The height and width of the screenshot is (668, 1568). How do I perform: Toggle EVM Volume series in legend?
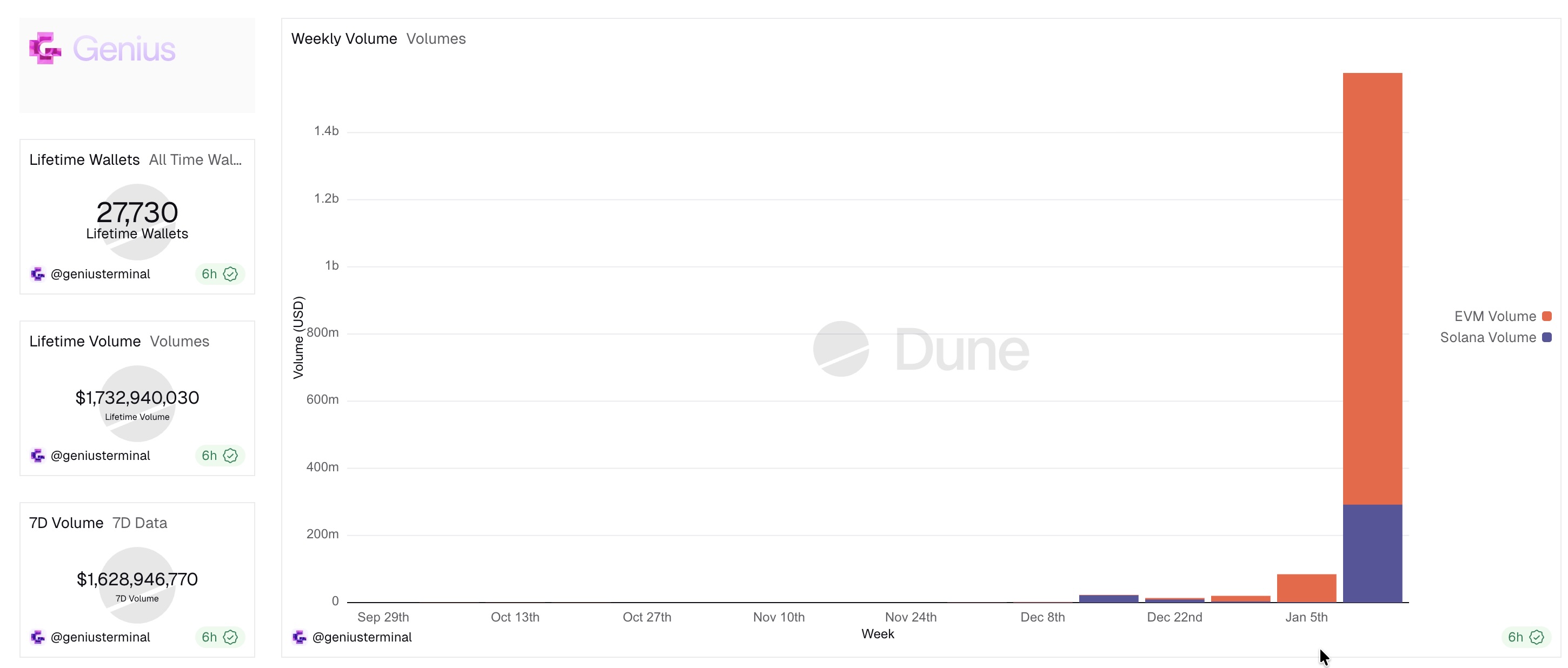coord(1494,316)
